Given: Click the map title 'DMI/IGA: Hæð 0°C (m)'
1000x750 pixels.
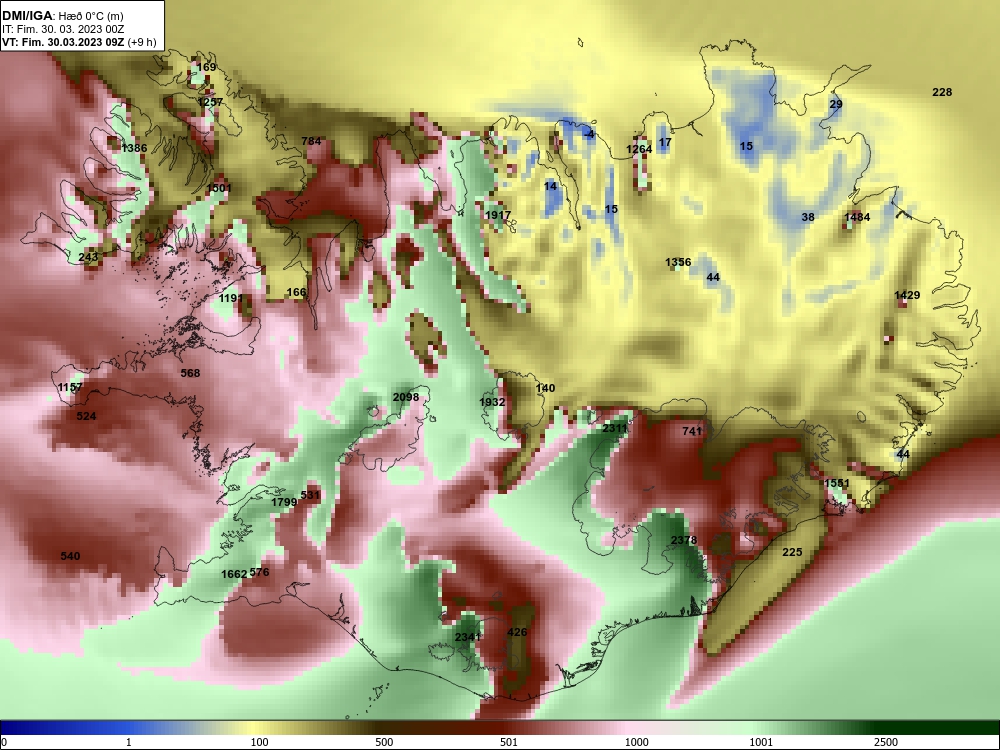Looking at the screenshot, I should coord(62,15).
